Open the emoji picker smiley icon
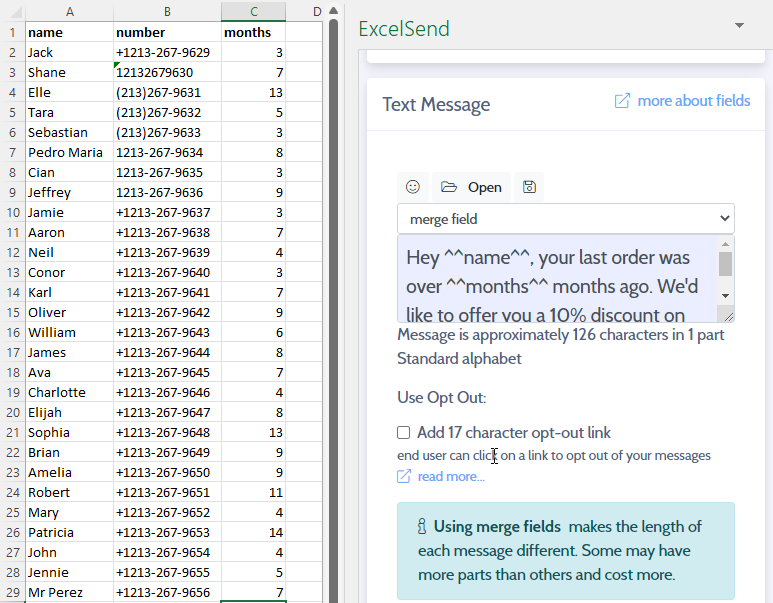The width and height of the screenshot is (773, 603). click(x=413, y=187)
